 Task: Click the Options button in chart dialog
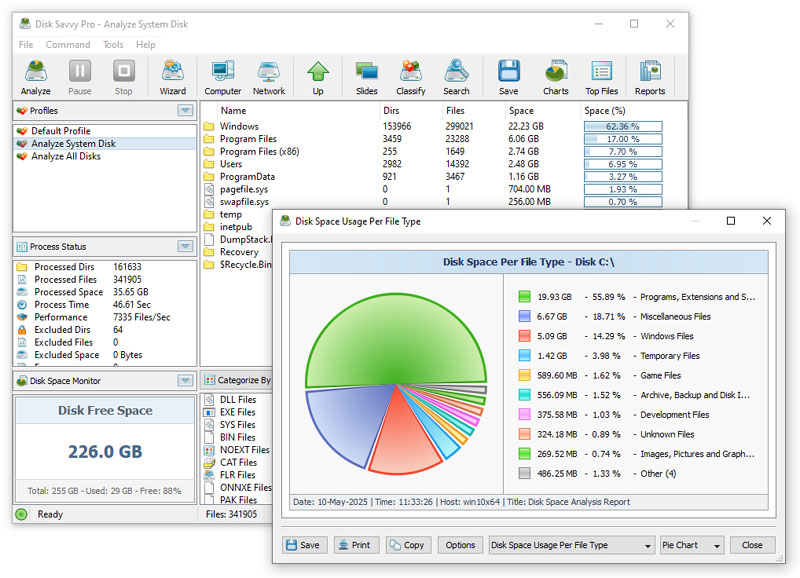[460, 545]
